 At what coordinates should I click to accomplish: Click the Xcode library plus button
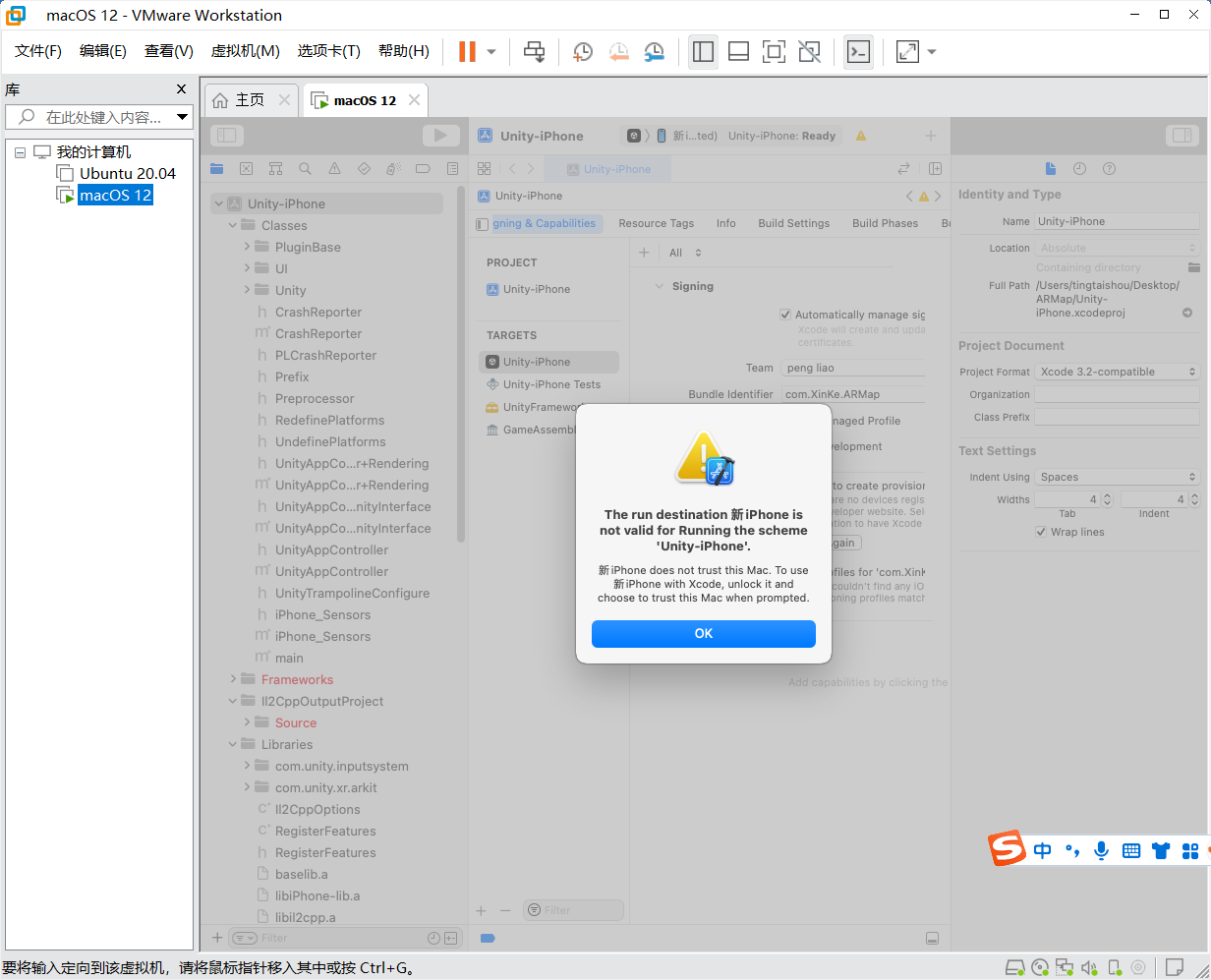point(931,136)
